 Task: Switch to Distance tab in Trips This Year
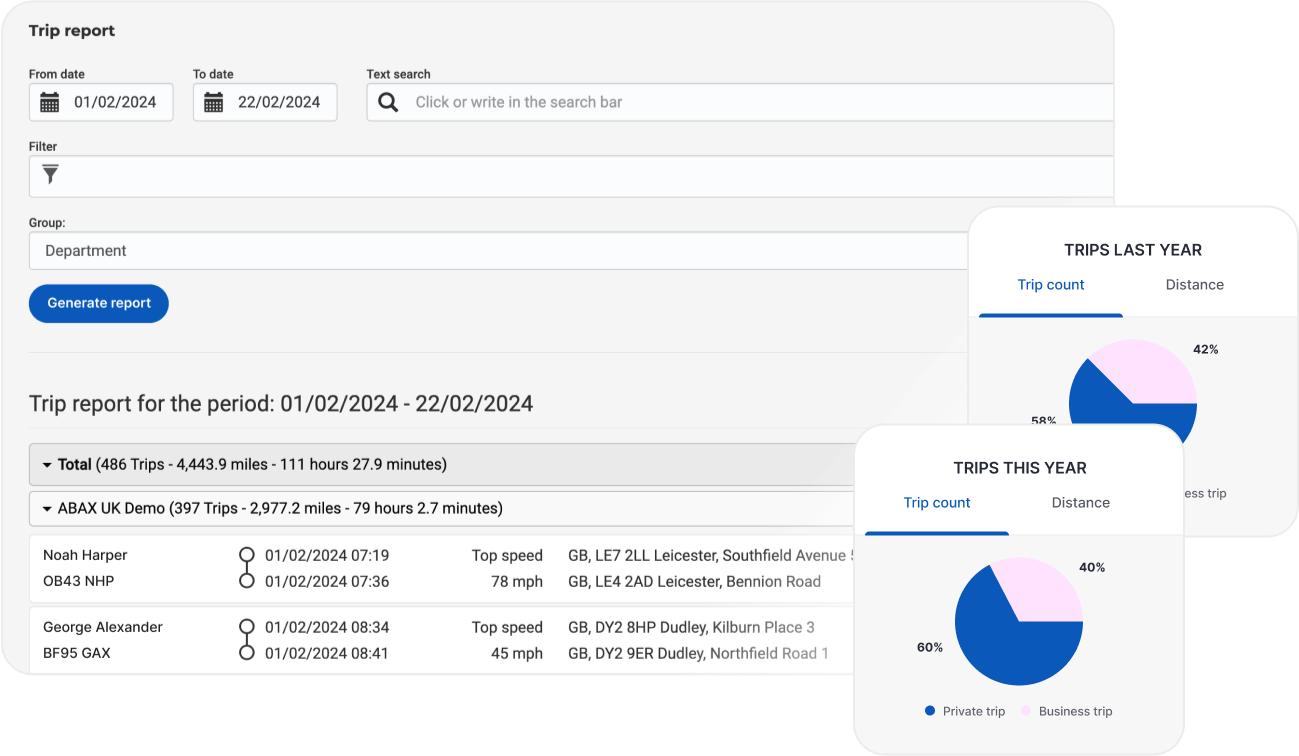[x=1080, y=503]
